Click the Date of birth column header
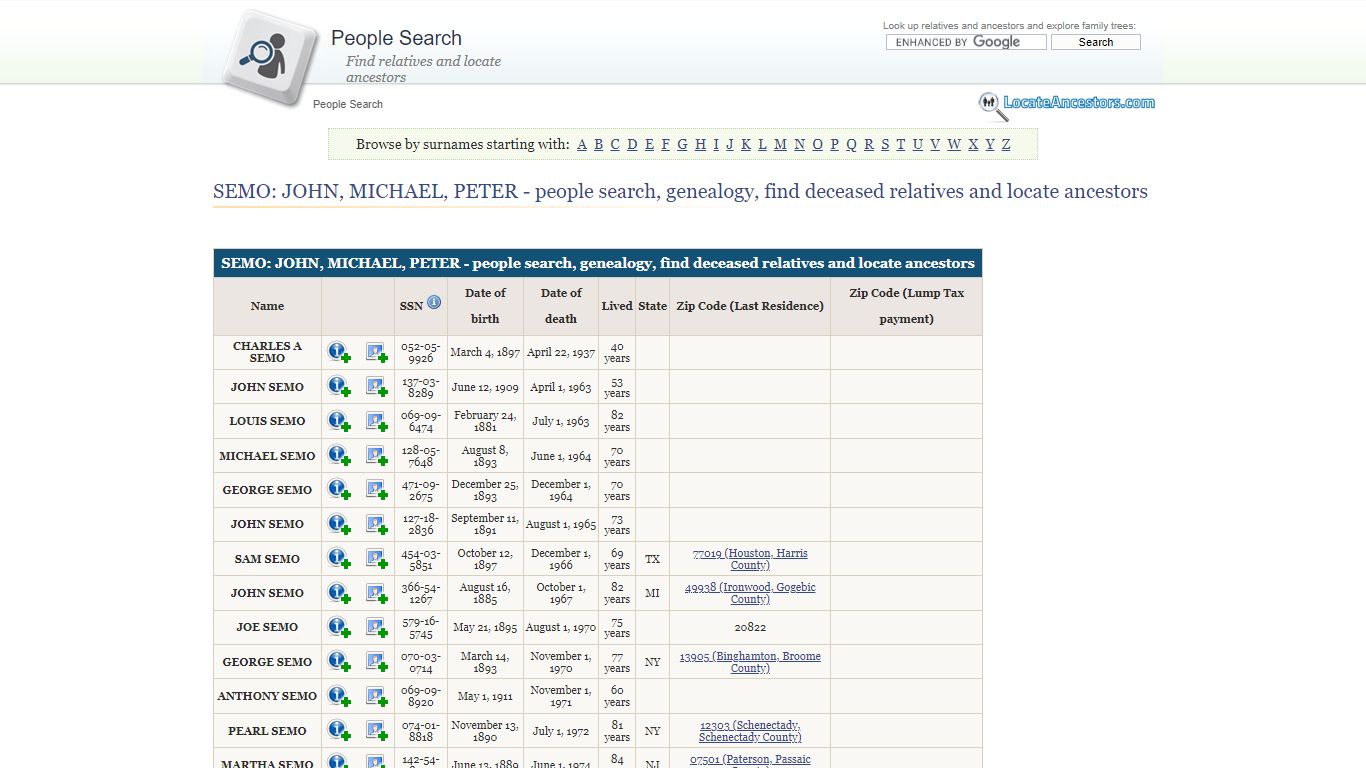The image size is (1366, 768). coord(485,306)
